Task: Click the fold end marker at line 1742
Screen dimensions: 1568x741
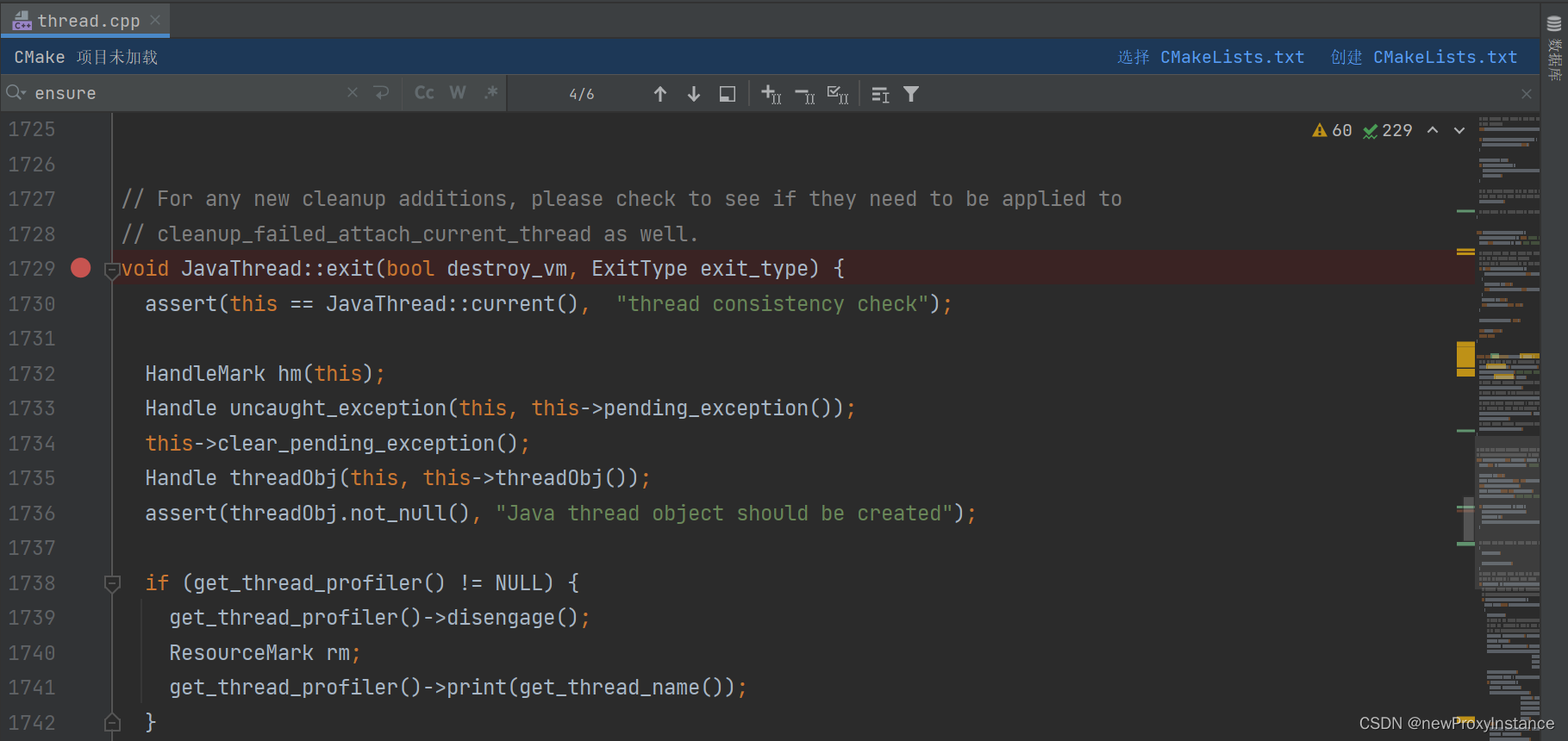Action: point(112,722)
